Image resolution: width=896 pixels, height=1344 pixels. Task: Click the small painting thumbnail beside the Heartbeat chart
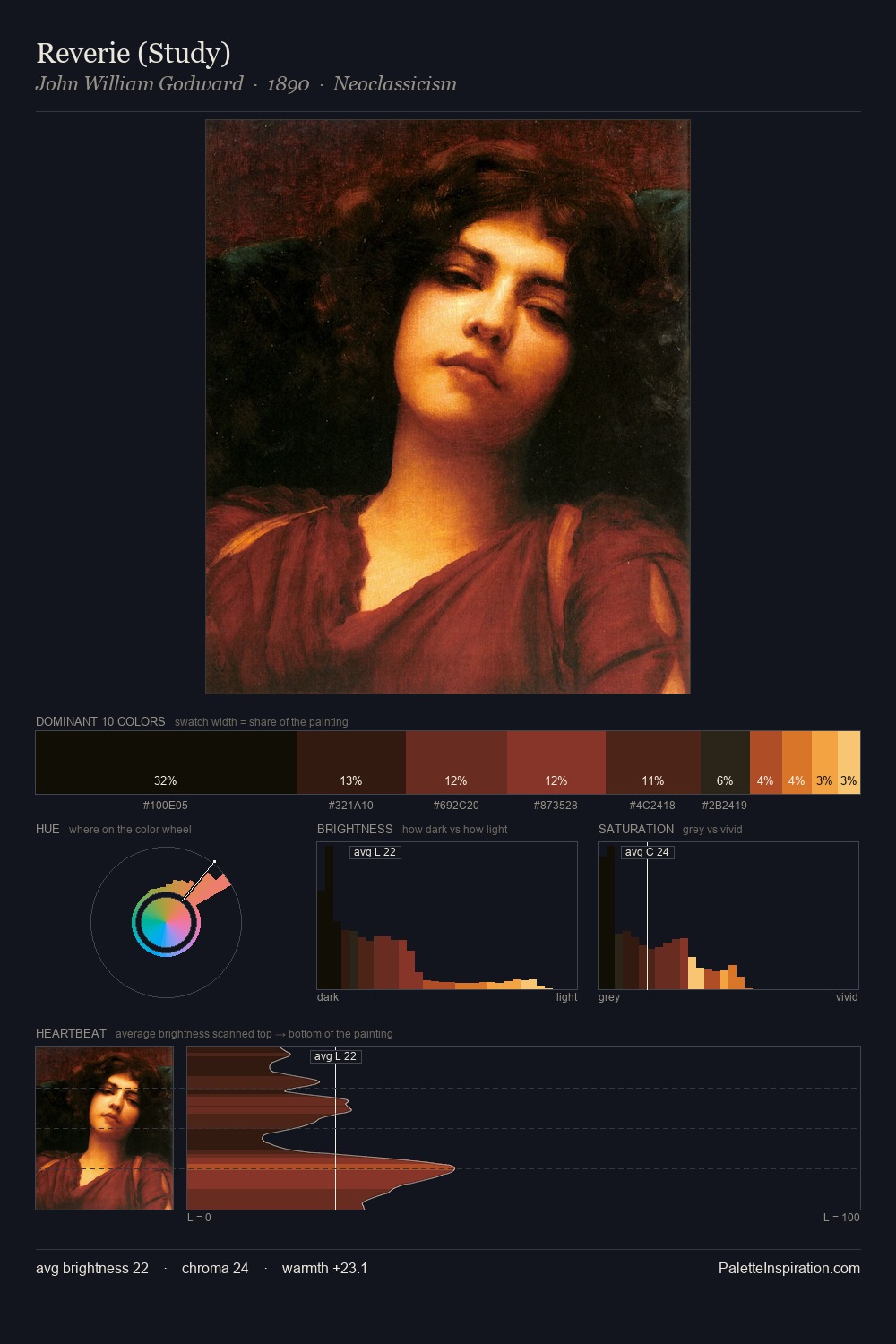coord(104,1128)
